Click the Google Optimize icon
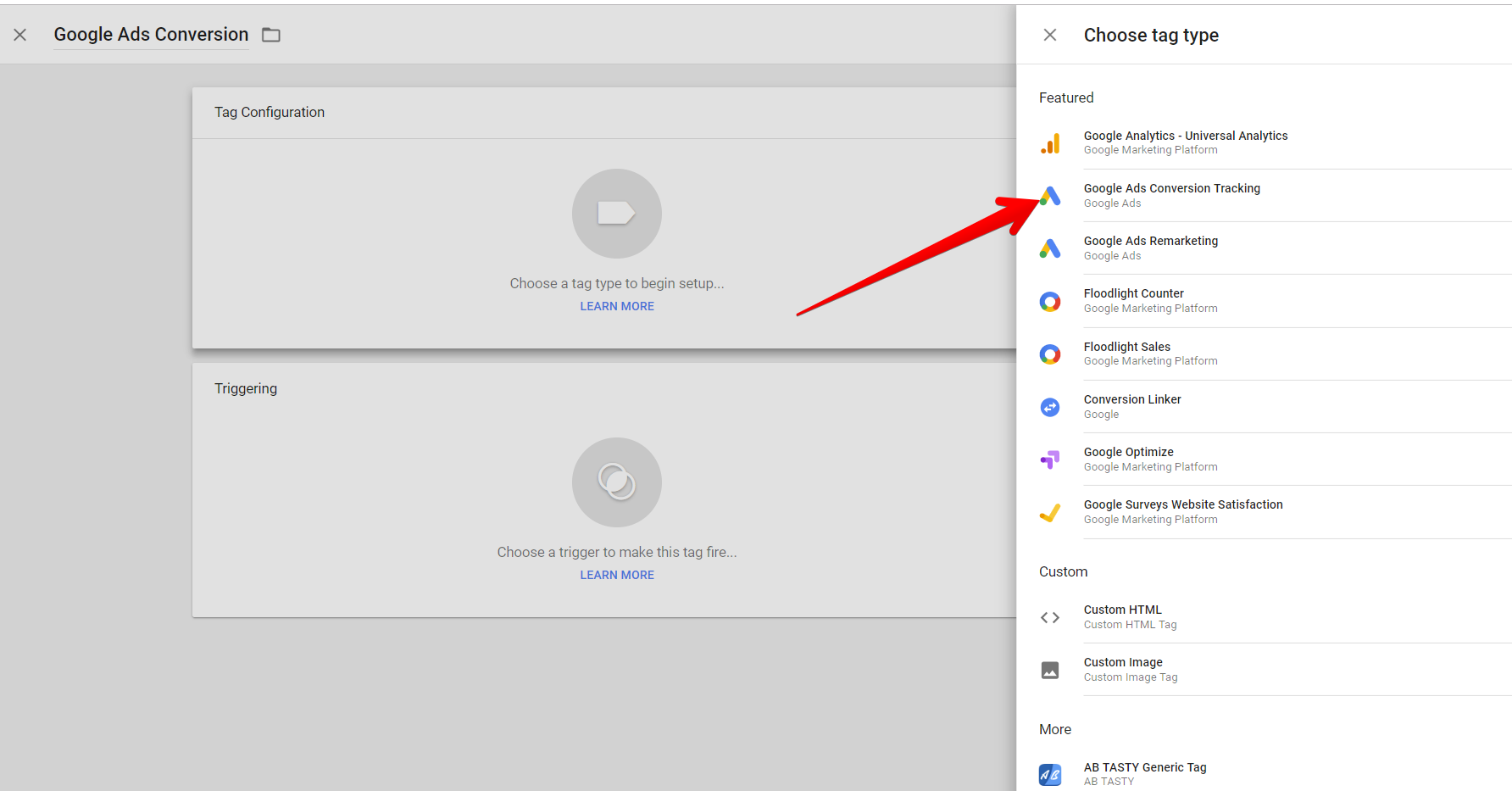 (1050, 460)
